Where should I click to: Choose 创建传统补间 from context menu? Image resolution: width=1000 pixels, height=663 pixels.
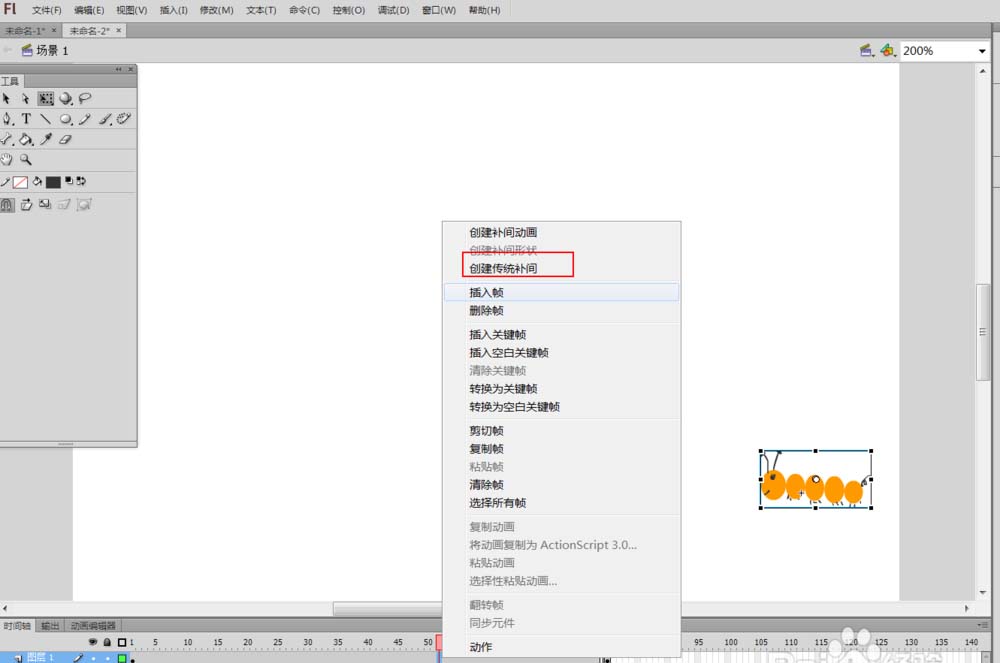561,268
